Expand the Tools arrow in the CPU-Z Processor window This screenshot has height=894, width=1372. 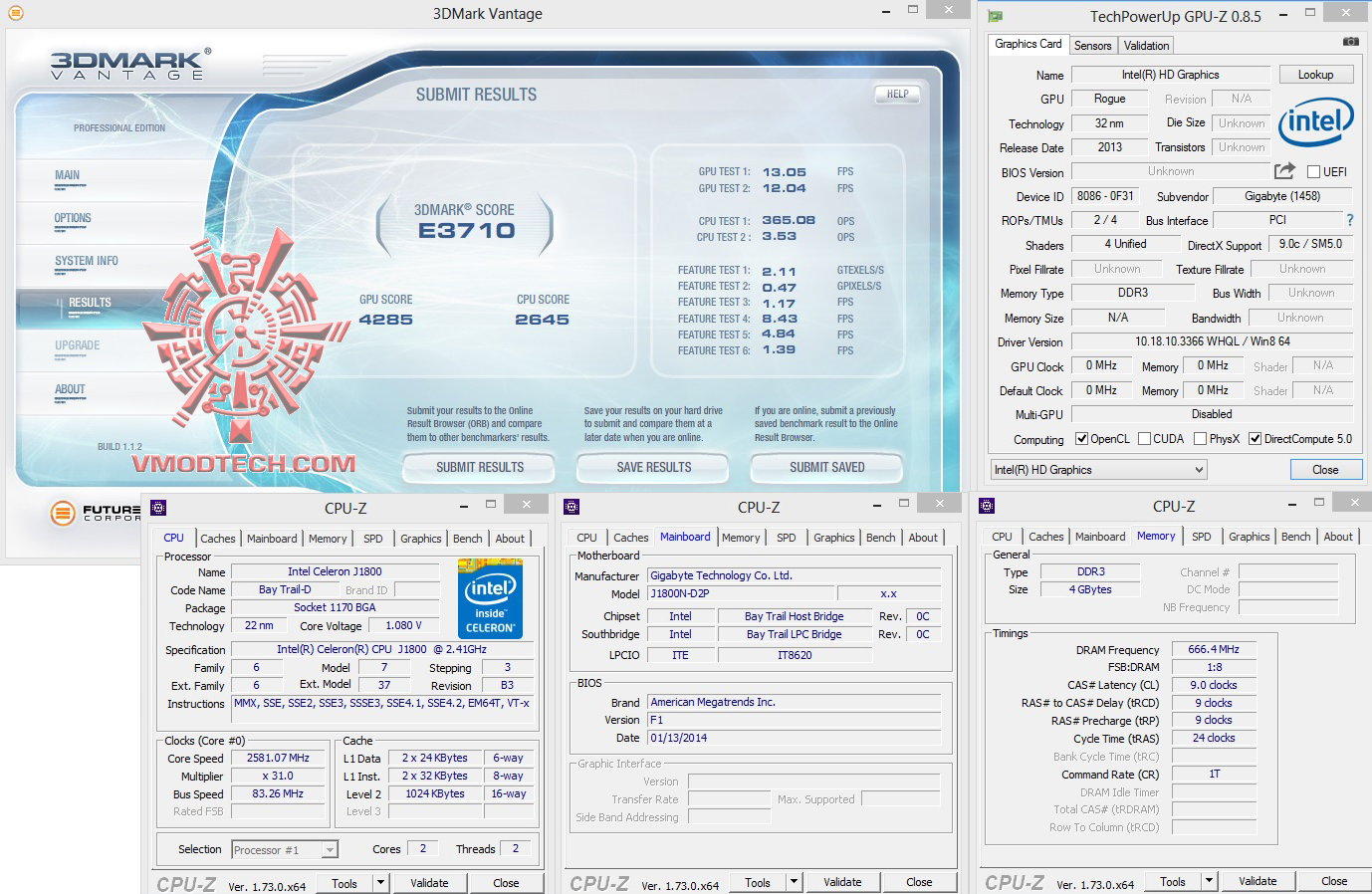pos(380,883)
